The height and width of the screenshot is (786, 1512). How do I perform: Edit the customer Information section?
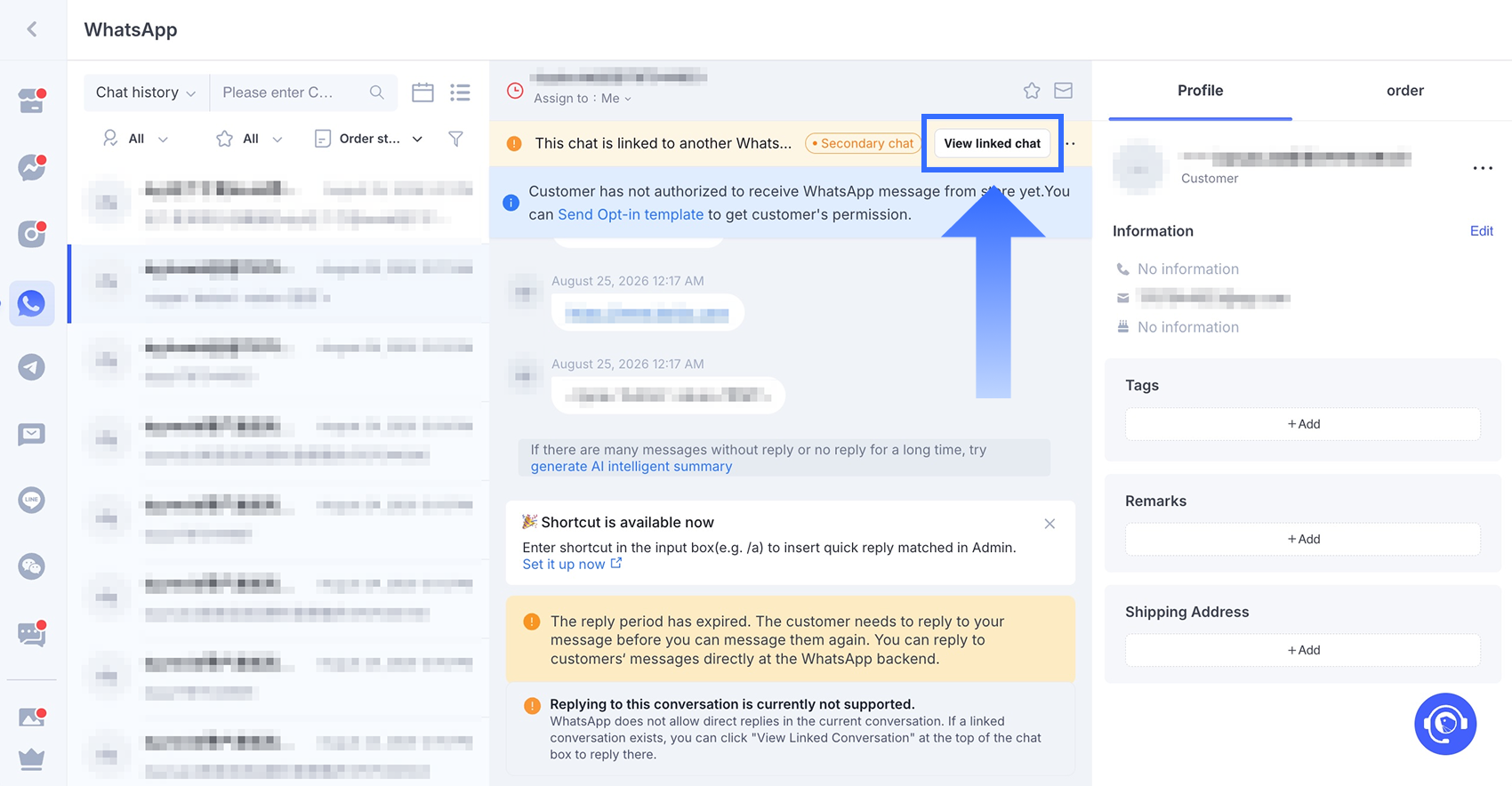pyautogui.click(x=1481, y=231)
